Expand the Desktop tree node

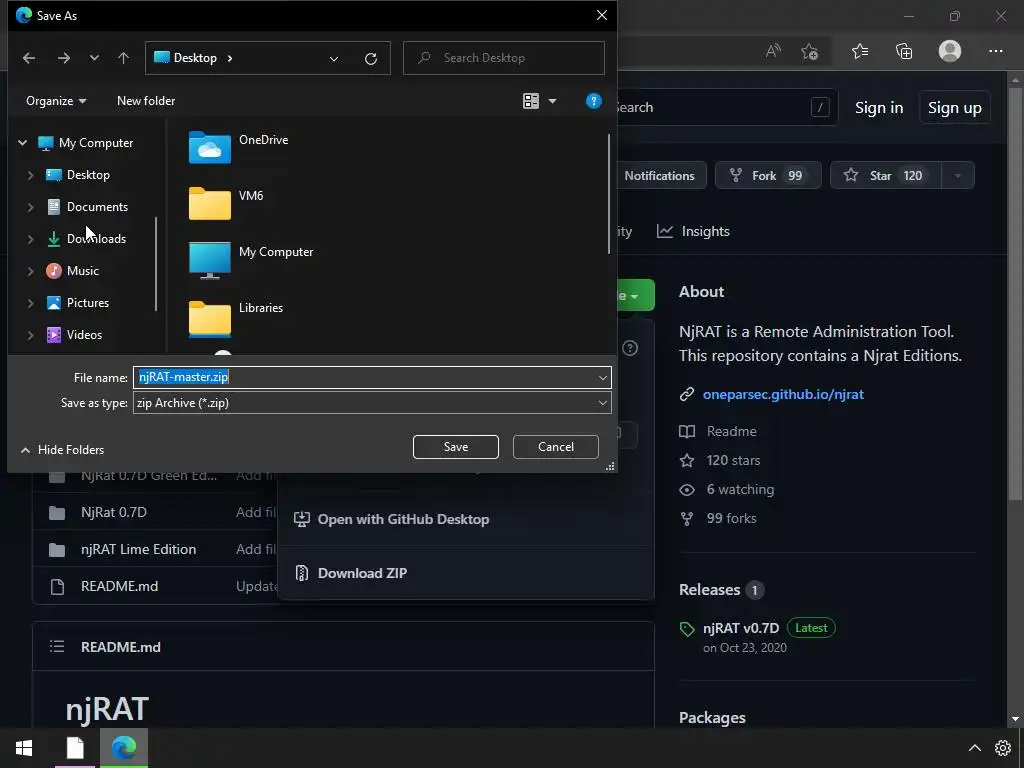click(30, 175)
